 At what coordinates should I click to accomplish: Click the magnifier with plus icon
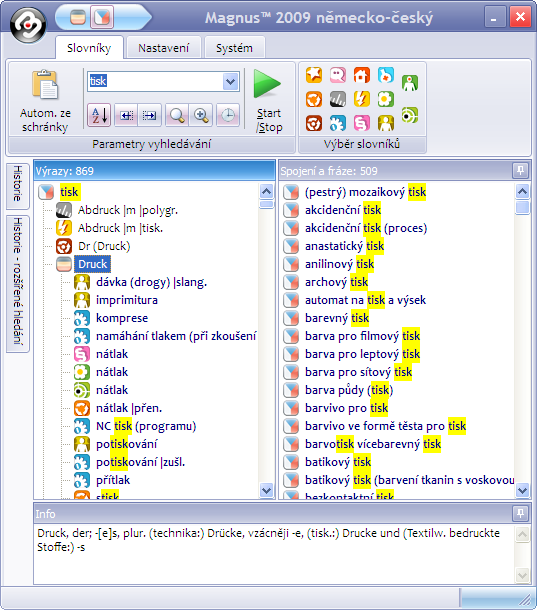tap(201, 115)
